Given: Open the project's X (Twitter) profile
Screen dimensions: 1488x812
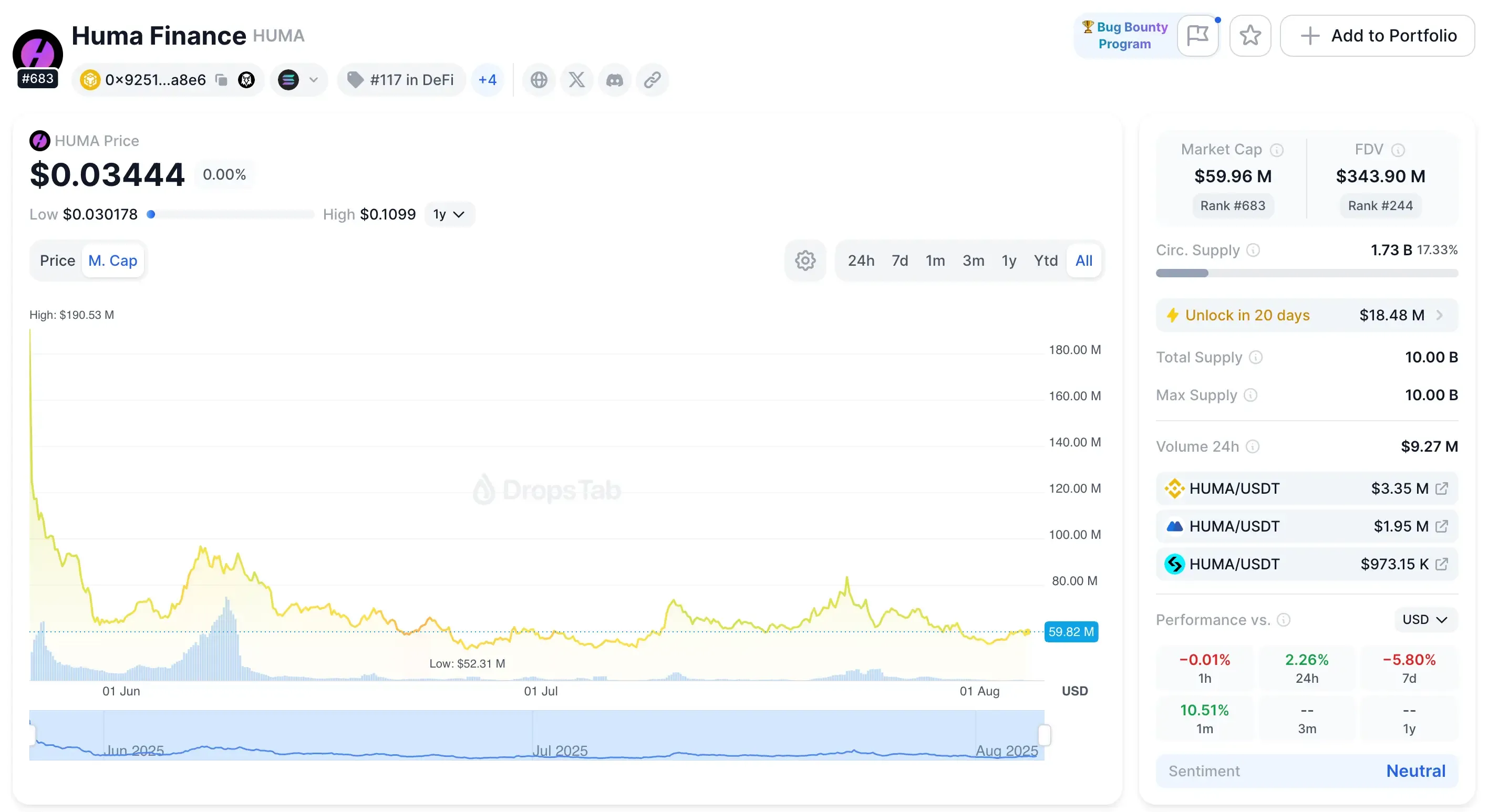Looking at the screenshot, I should tap(576, 80).
